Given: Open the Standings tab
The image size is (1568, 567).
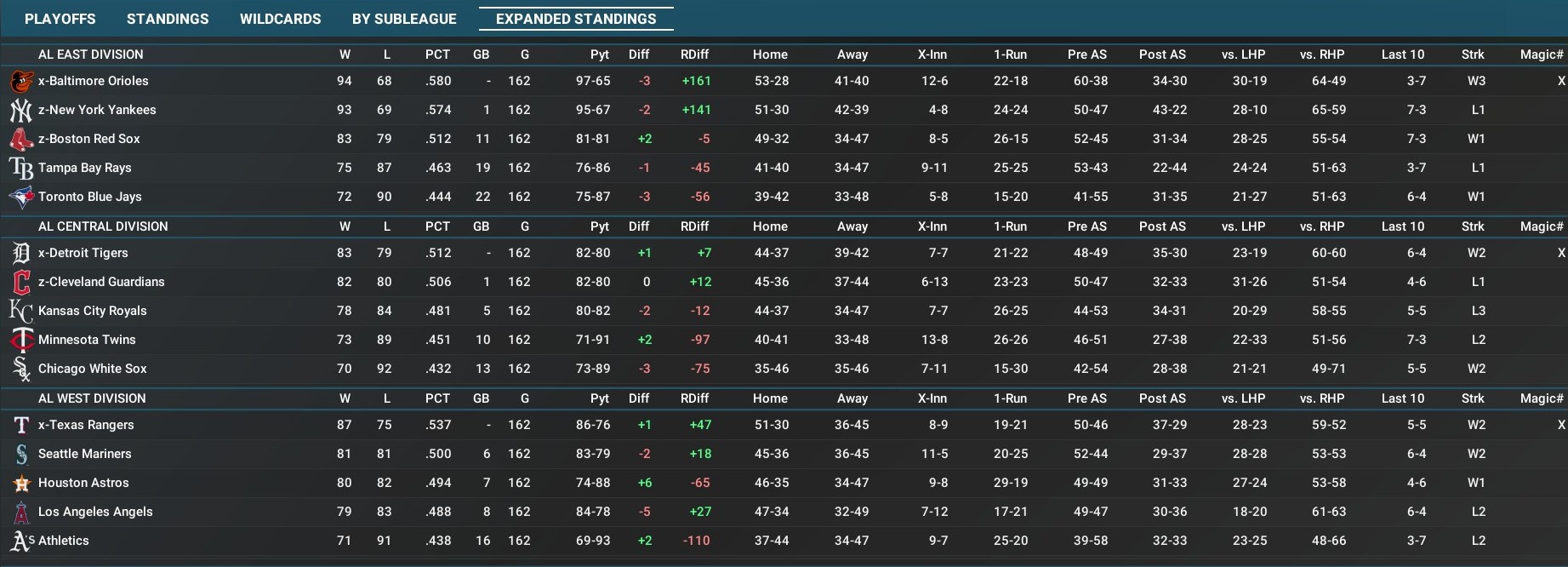Looking at the screenshot, I should (168, 19).
